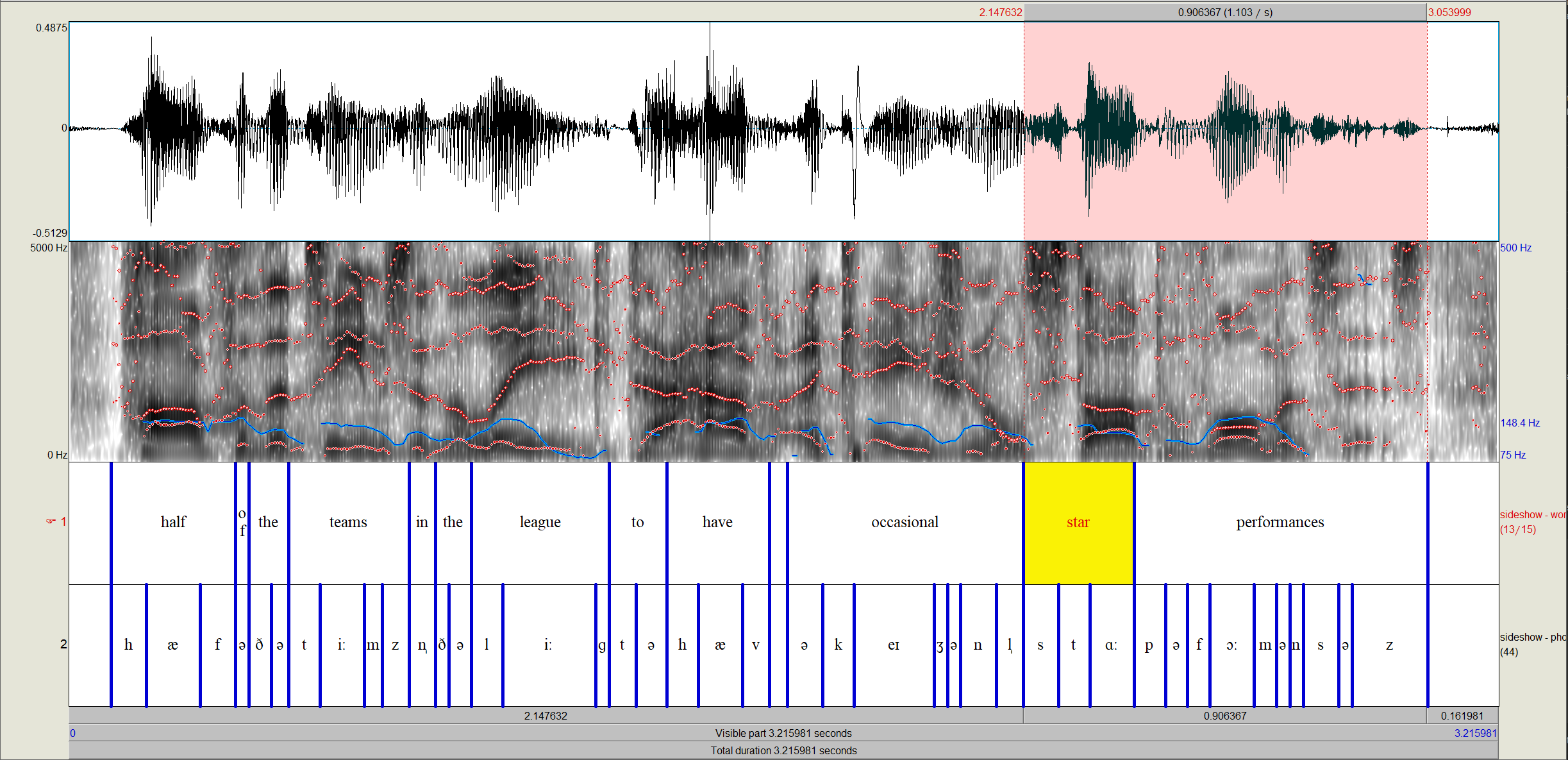This screenshot has width=1568, height=760.
Task: Select the 'h' phoneme under 'have'
Action: click(x=683, y=645)
